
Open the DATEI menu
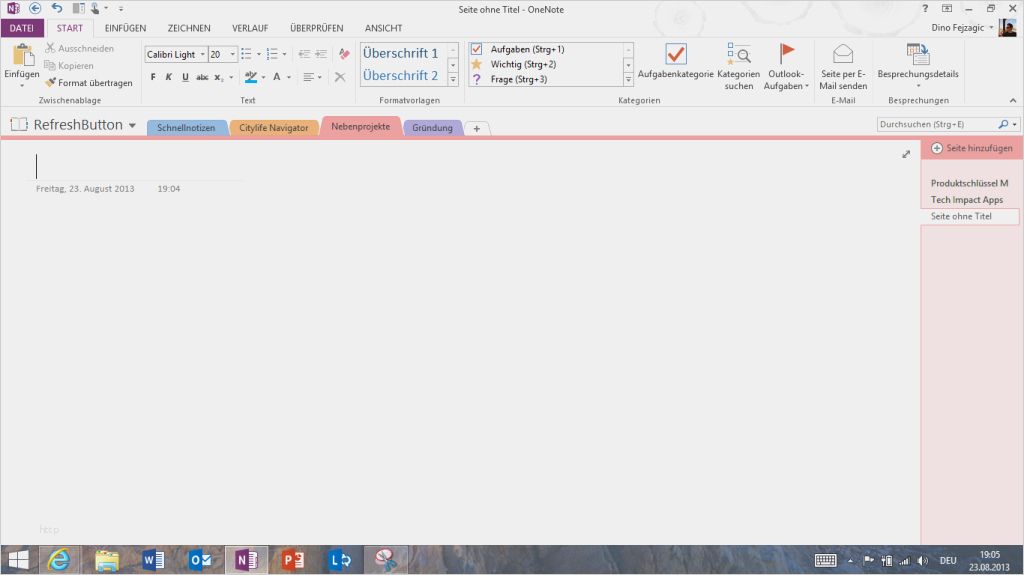click(x=22, y=28)
